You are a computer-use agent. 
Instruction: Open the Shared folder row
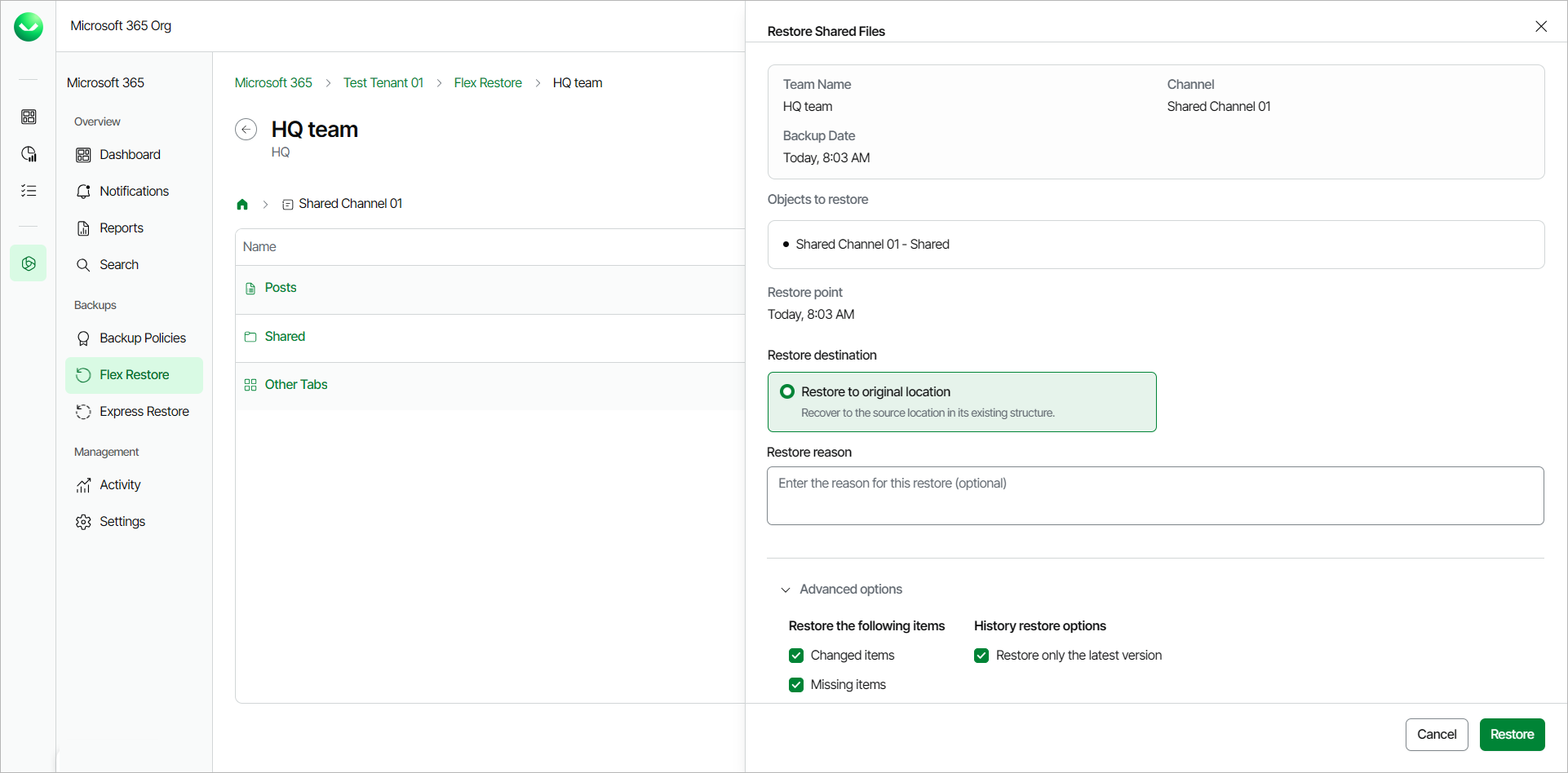[490, 338]
